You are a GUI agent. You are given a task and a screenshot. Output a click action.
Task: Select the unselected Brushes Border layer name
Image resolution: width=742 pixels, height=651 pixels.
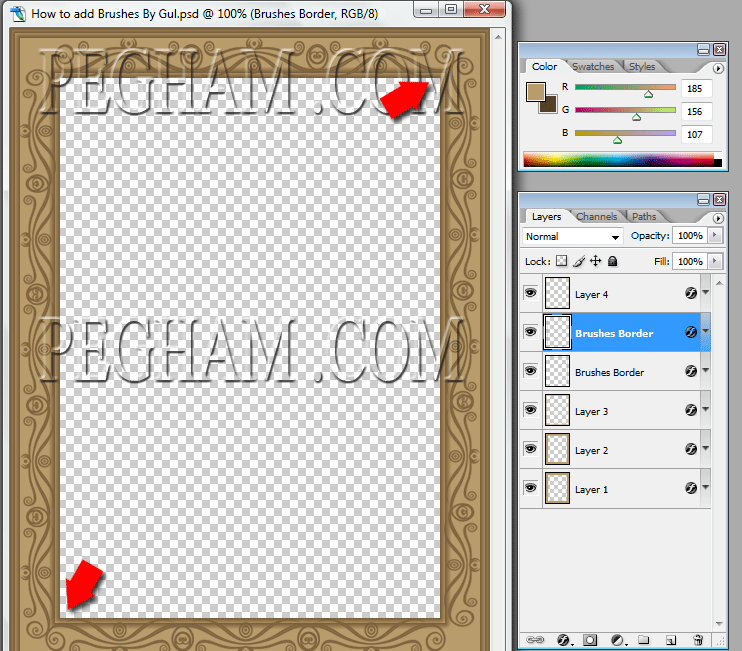pyautogui.click(x=610, y=372)
